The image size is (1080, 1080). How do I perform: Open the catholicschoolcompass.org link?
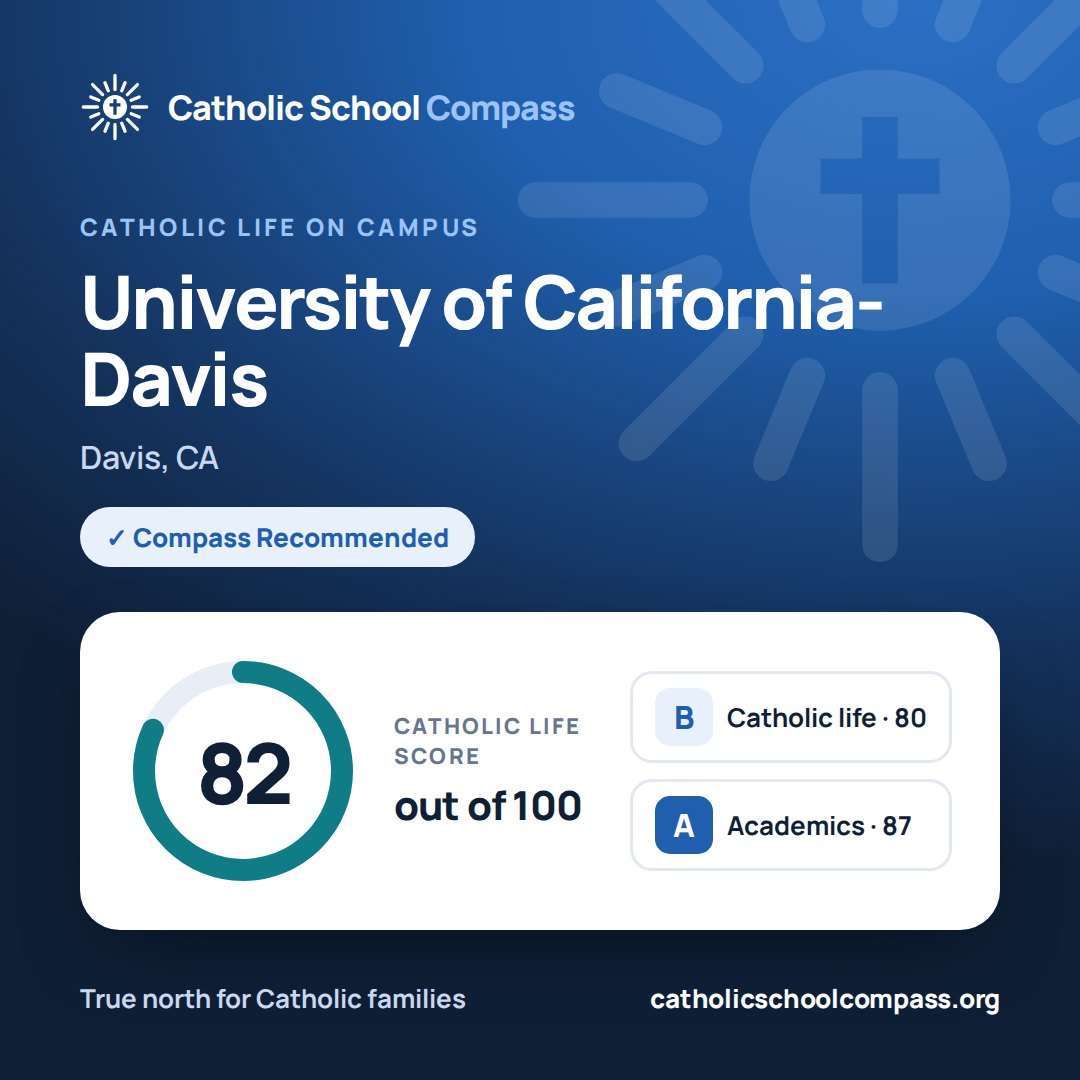tap(824, 999)
